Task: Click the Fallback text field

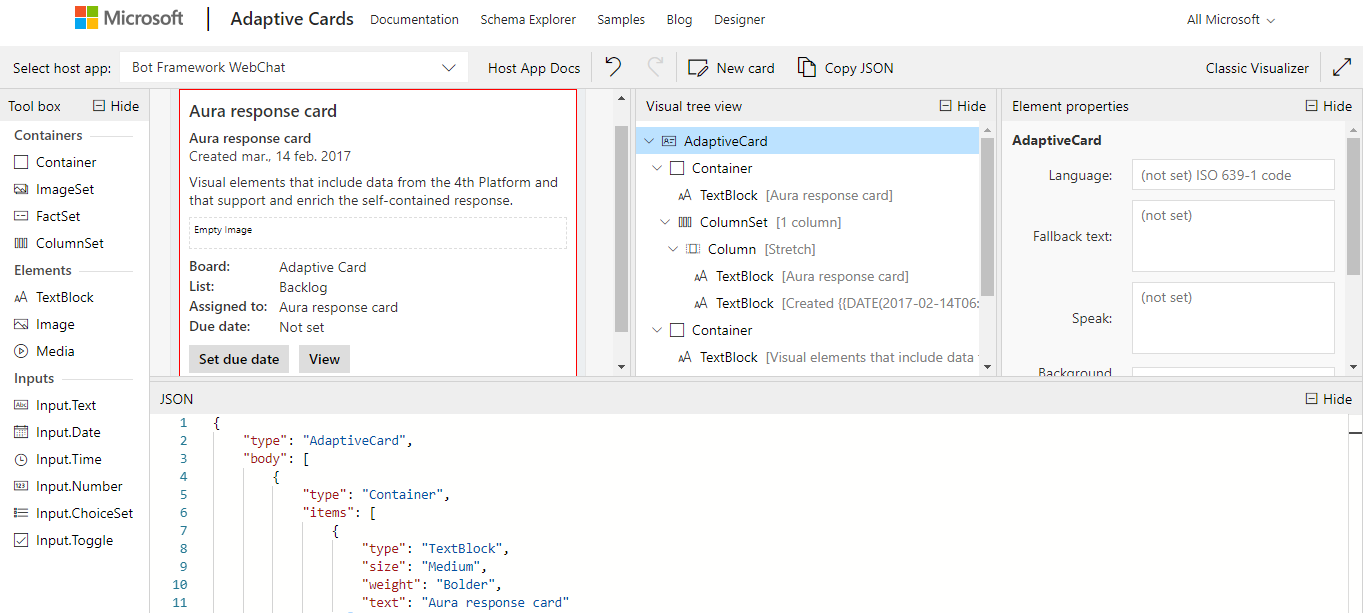Action: pyautogui.click(x=1233, y=236)
